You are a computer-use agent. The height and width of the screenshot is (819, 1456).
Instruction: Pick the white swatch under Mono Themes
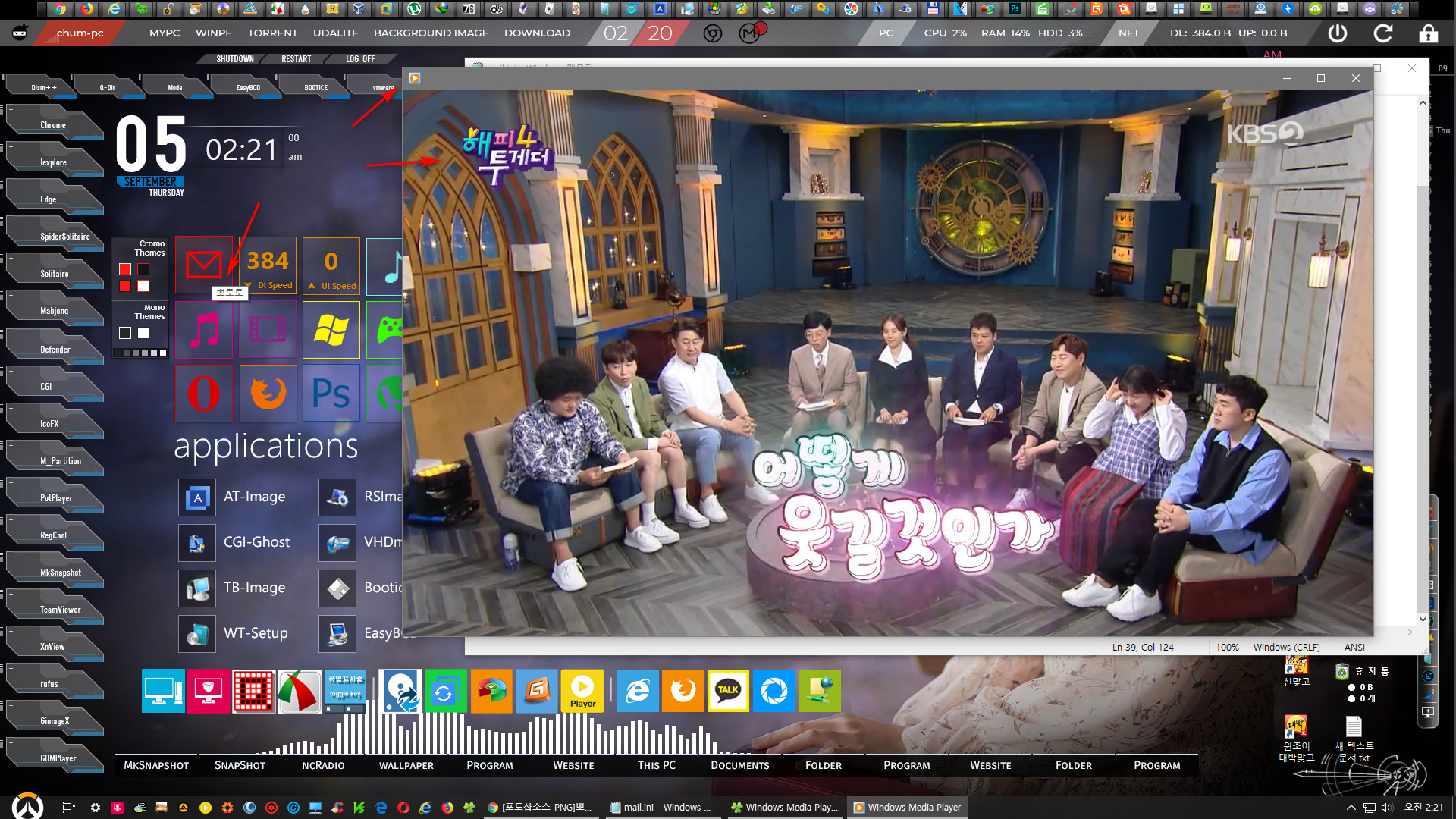143,333
